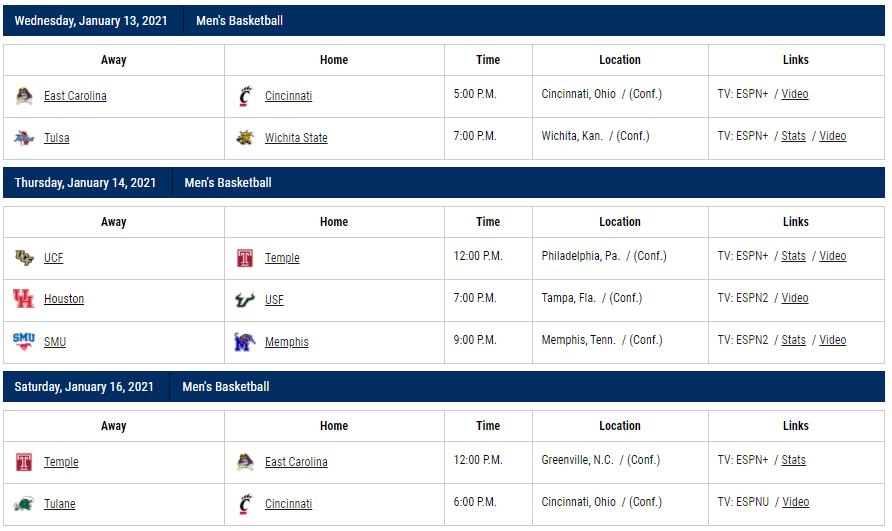Click the Memphis Tigers logo icon
This screenshot has width=892, height=531.
(x=245, y=341)
